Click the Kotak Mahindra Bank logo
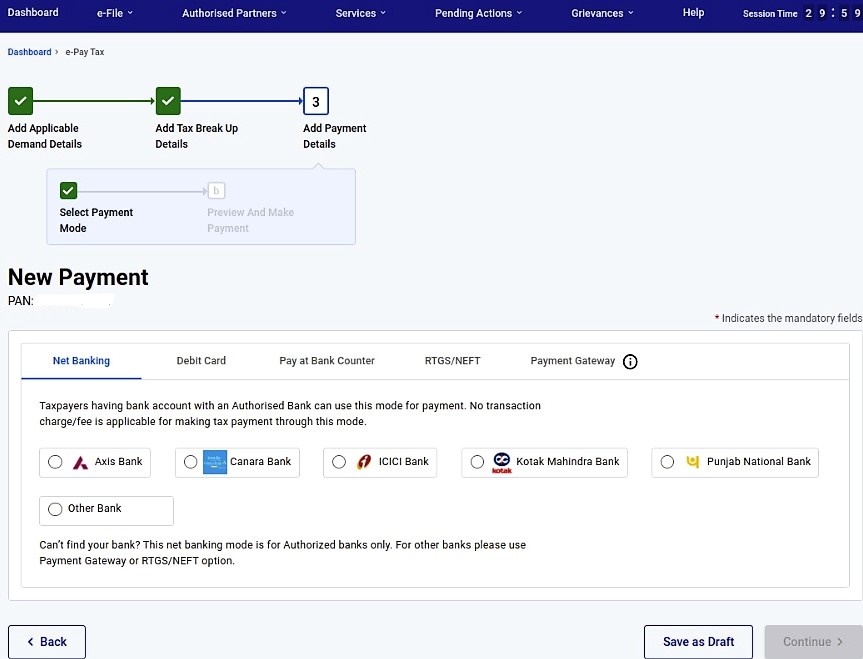 point(501,462)
